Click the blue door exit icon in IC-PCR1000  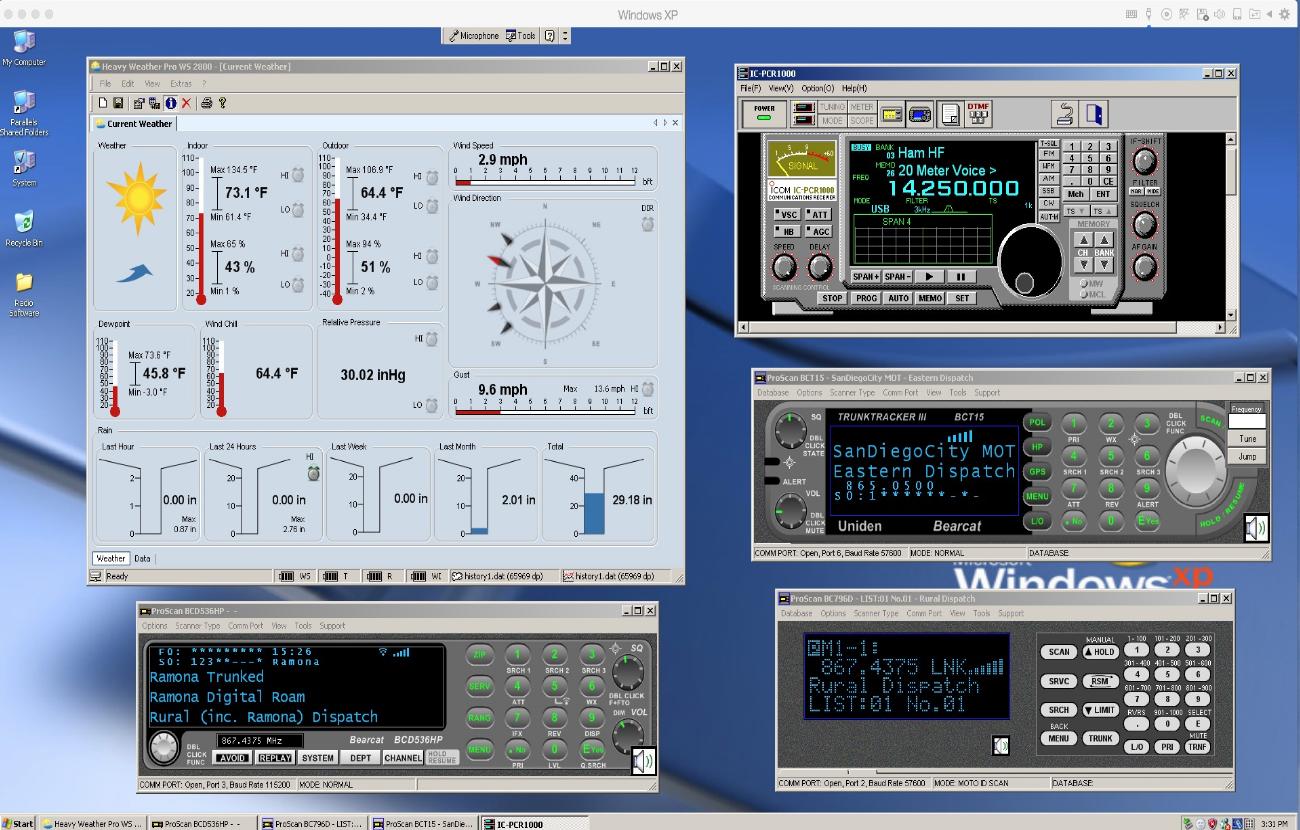[1095, 114]
